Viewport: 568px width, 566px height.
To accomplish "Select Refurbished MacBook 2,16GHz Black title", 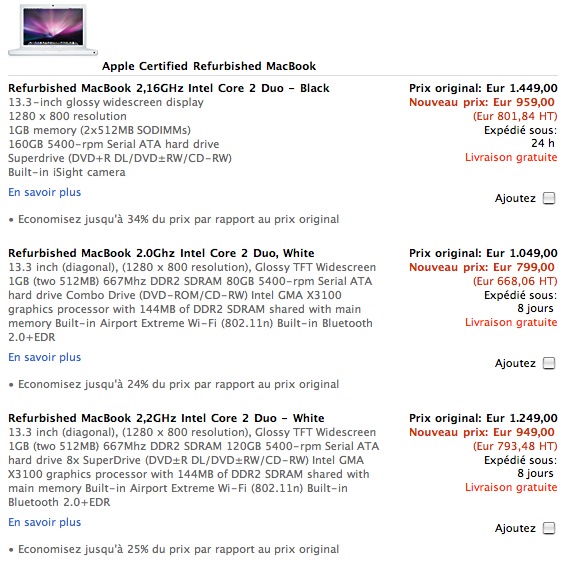I will [x=169, y=88].
